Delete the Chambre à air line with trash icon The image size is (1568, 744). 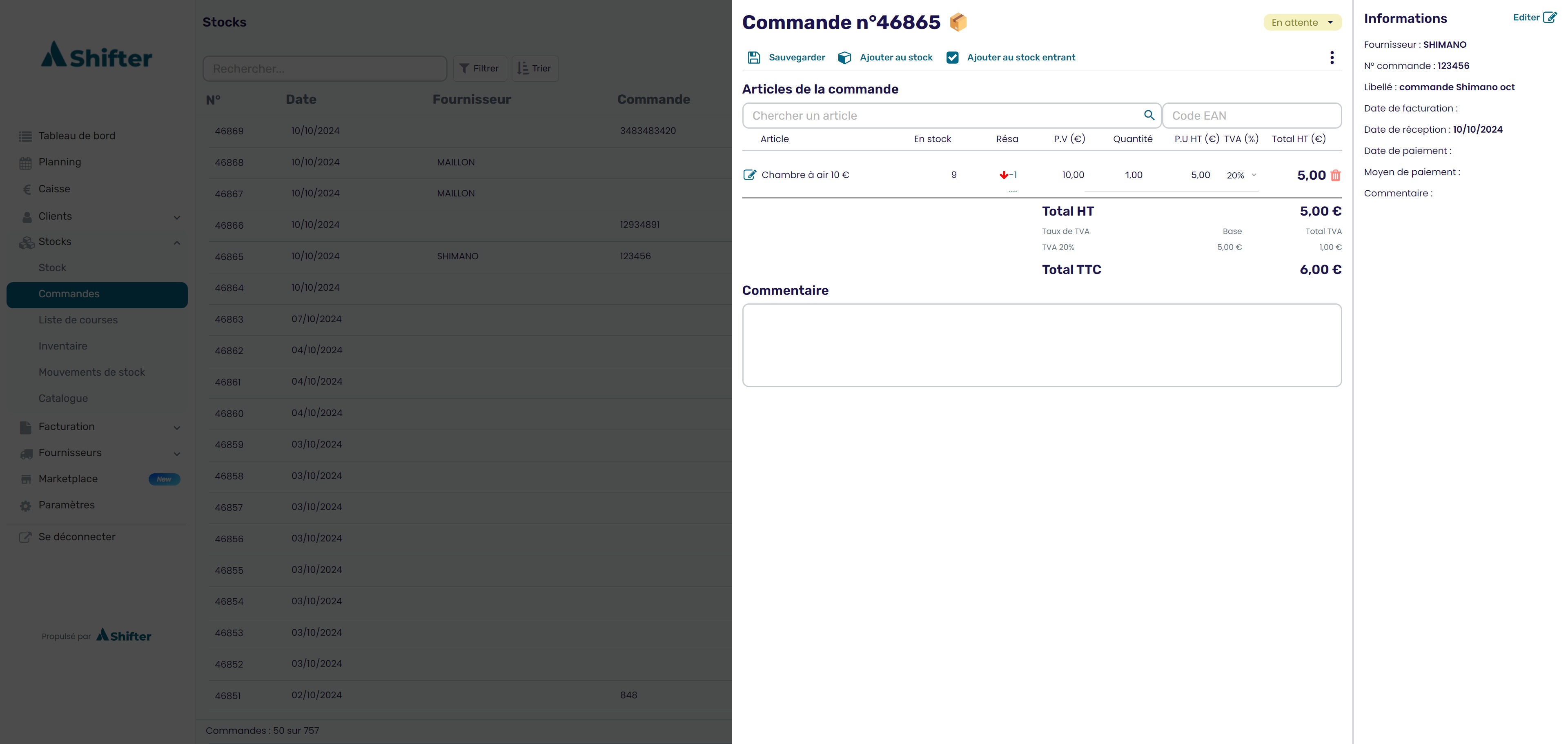click(1336, 175)
